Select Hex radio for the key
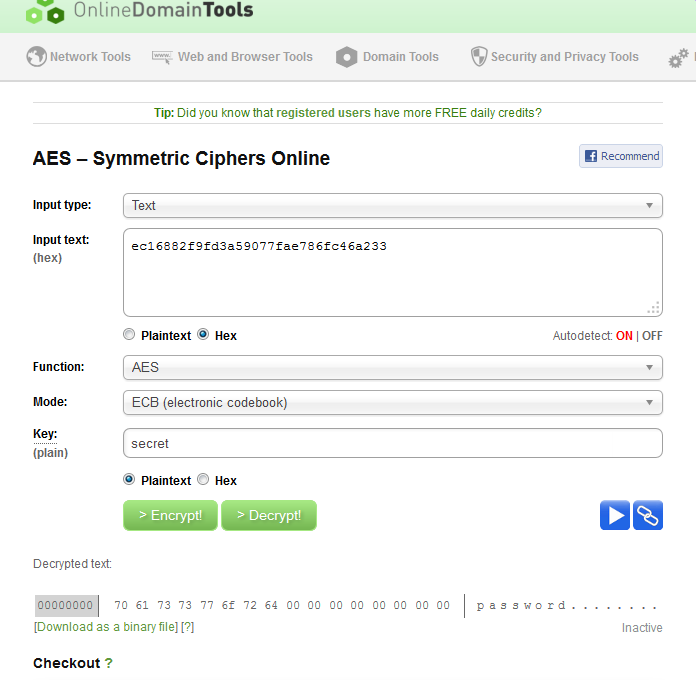The image size is (696, 680). [x=204, y=480]
